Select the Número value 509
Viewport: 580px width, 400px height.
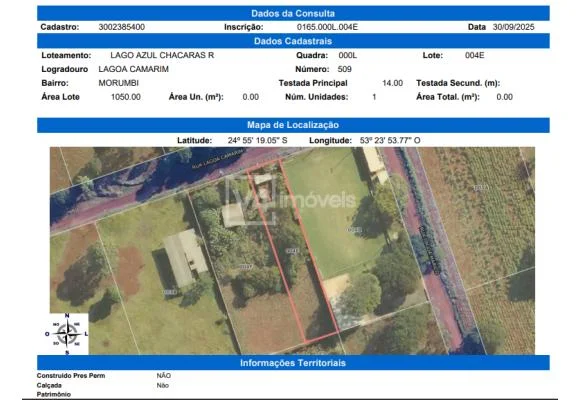[344, 69]
